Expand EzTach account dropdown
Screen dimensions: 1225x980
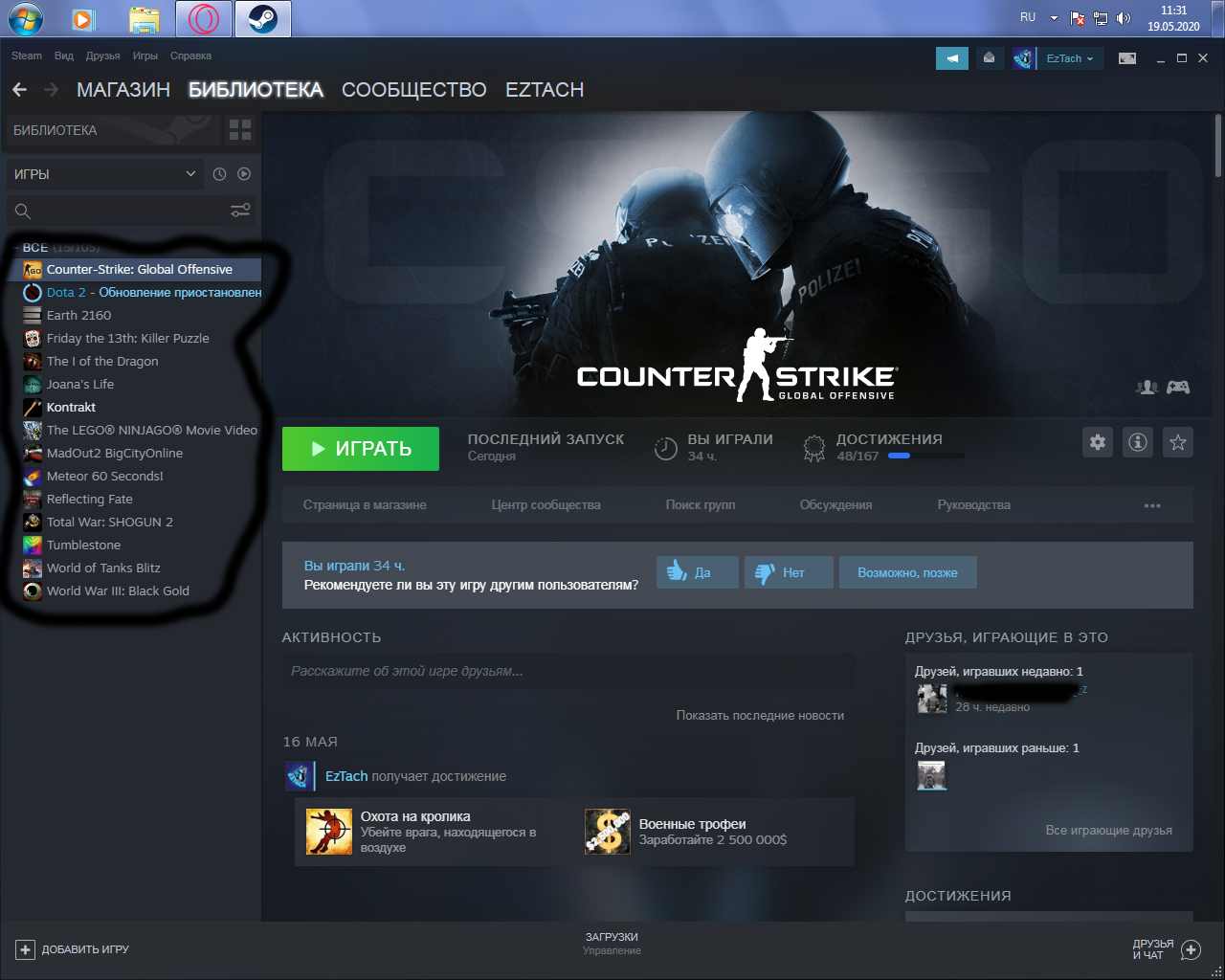click(x=1070, y=58)
